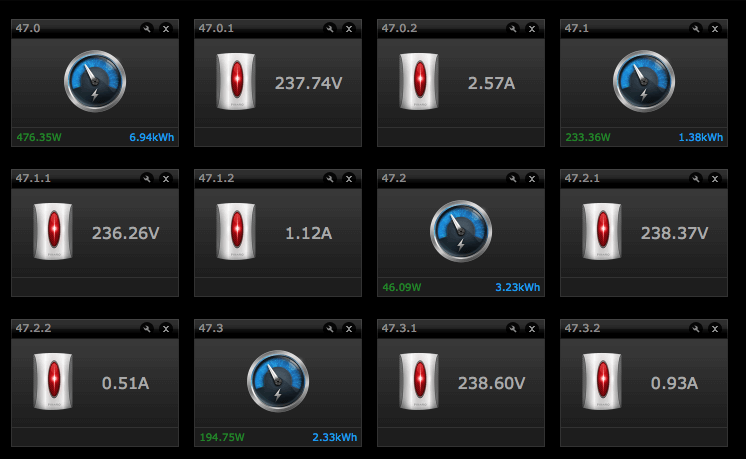746x459 pixels.
Task: Close the 47.3.1 widget panel
Action: 532,329
